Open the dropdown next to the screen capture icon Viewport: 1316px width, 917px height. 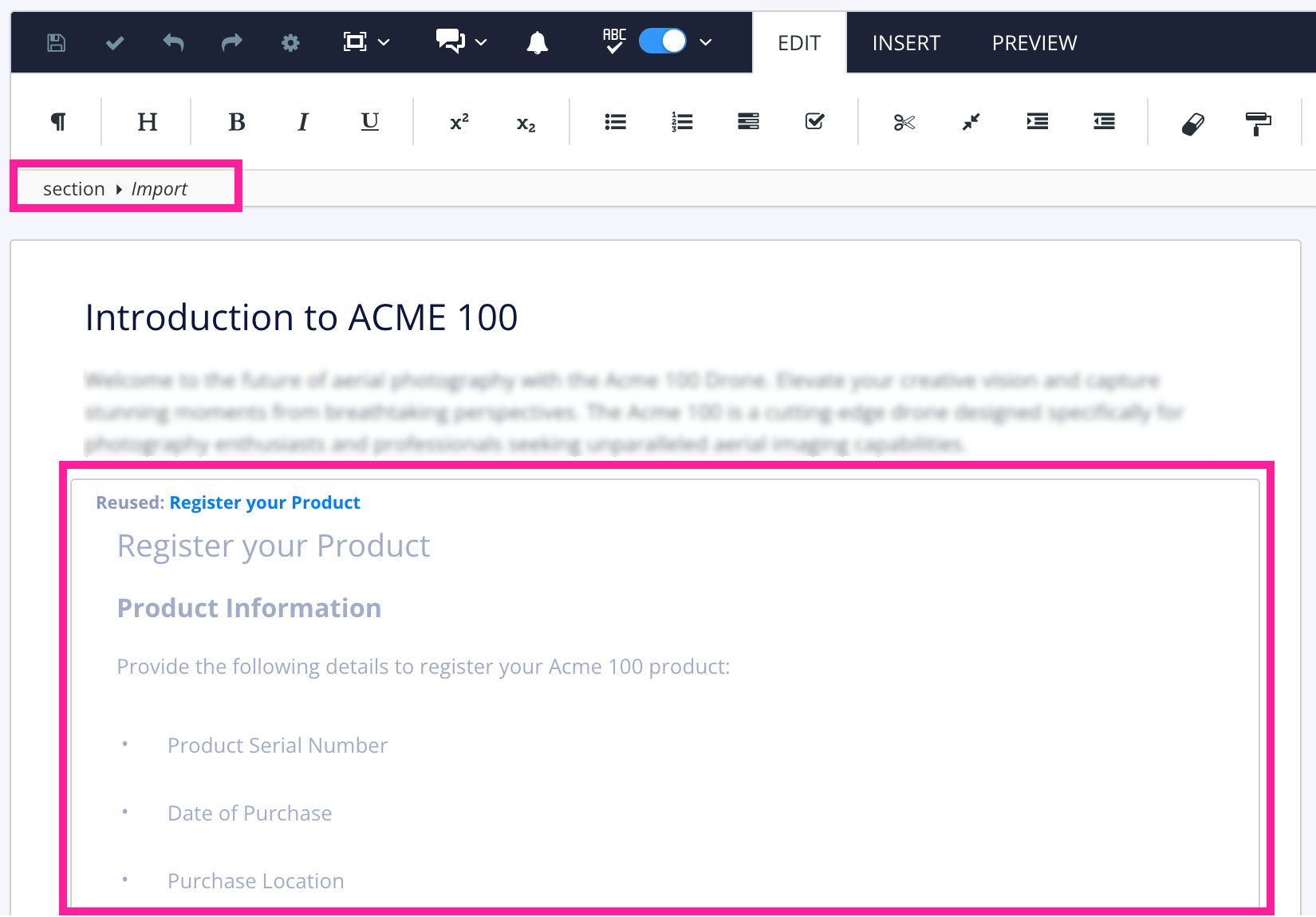tap(384, 42)
